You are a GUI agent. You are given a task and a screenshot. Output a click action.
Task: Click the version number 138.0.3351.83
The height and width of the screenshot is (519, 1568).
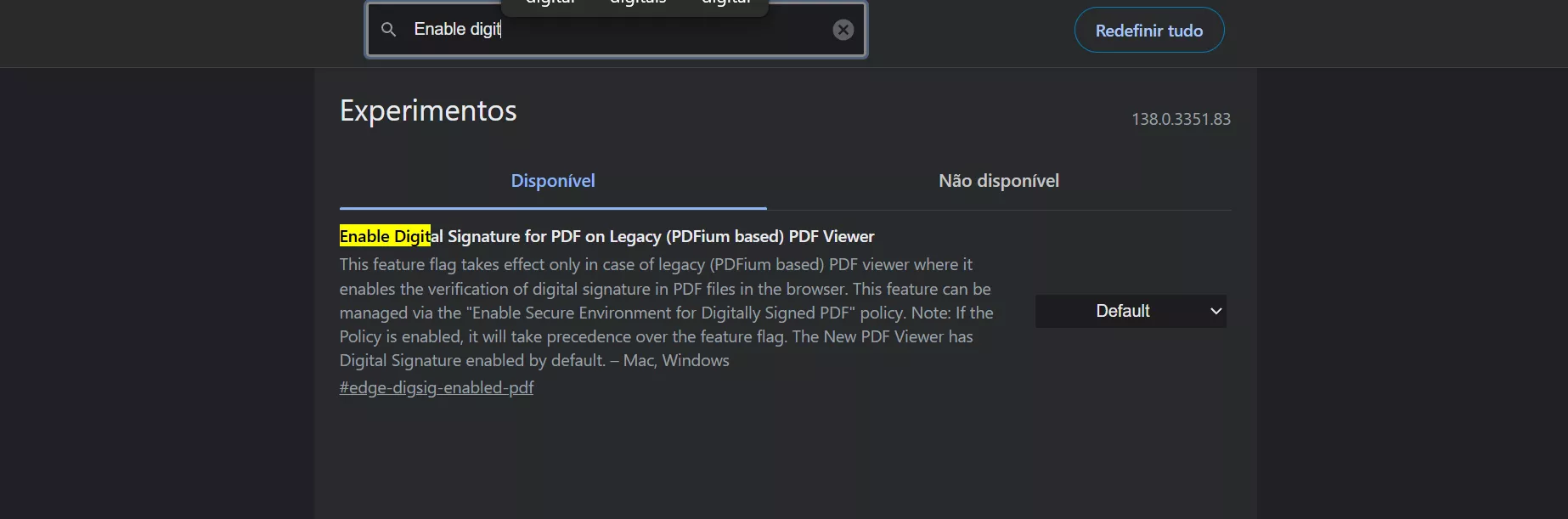tap(1181, 119)
